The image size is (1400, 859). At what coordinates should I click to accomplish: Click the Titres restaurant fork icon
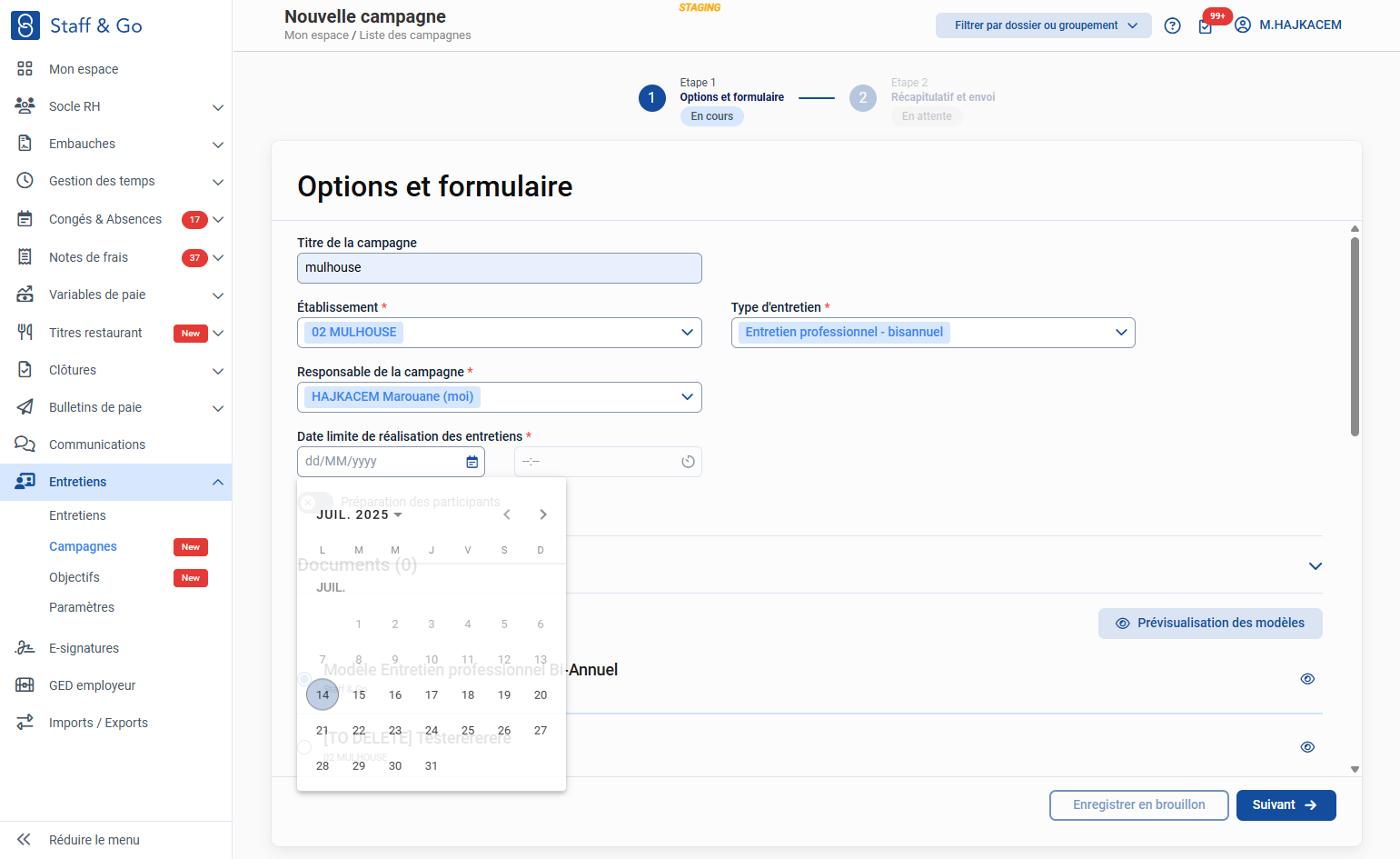[x=25, y=333]
